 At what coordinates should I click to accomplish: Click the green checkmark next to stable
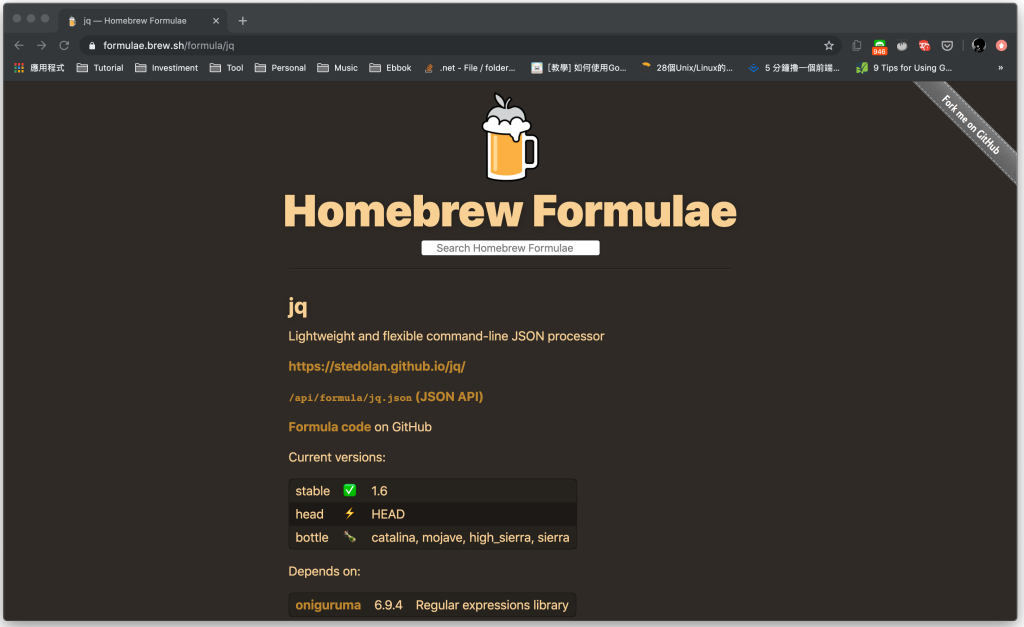349,490
